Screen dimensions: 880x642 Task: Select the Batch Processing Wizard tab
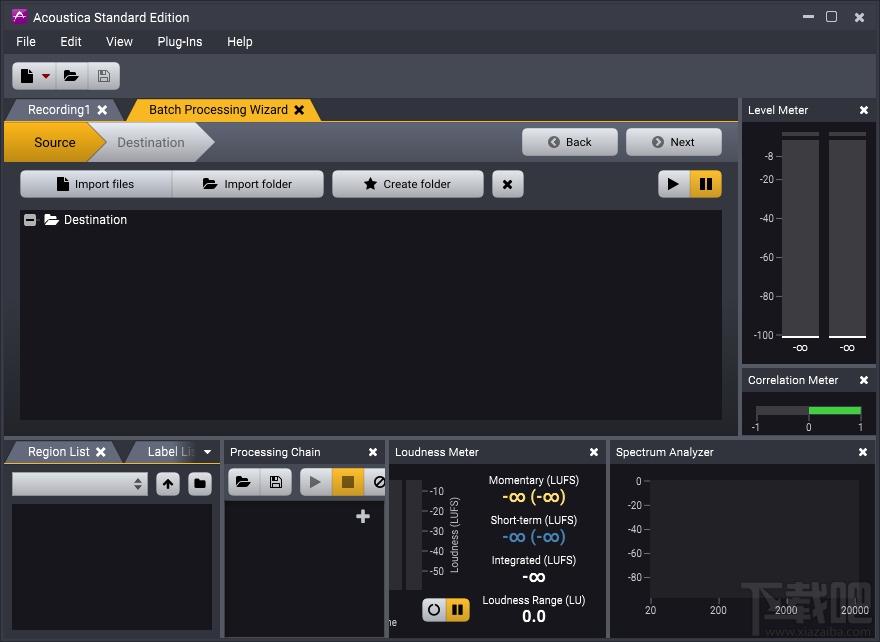click(218, 109)
